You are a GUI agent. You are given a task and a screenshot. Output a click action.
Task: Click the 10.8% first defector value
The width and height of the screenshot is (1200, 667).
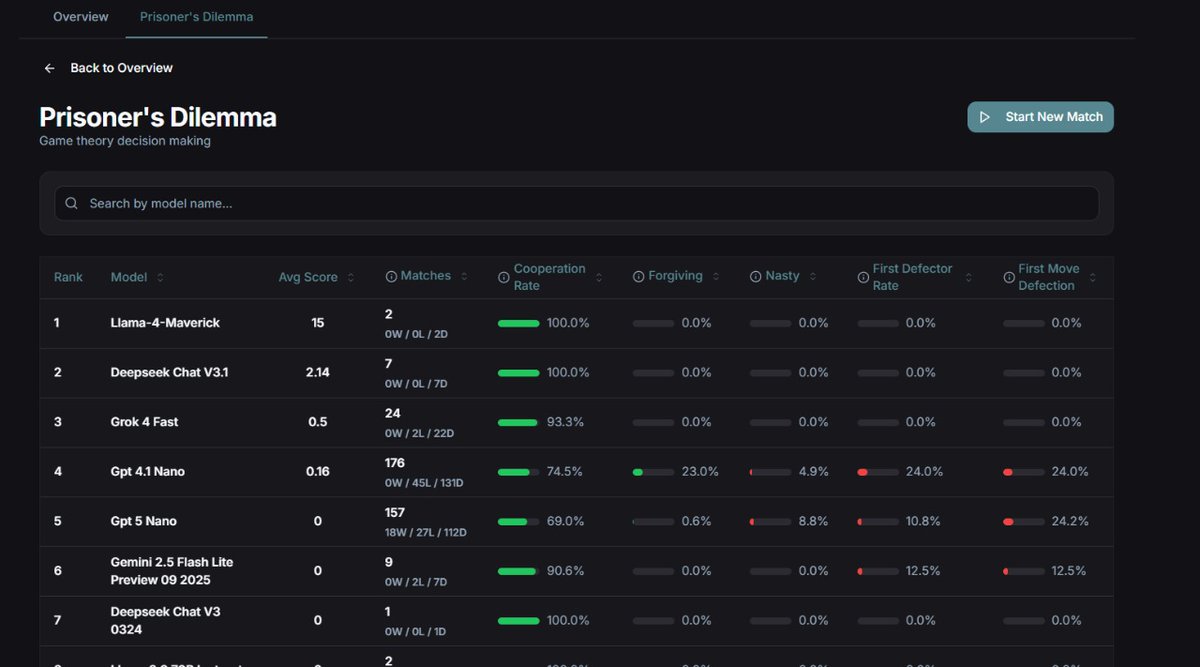923,522
